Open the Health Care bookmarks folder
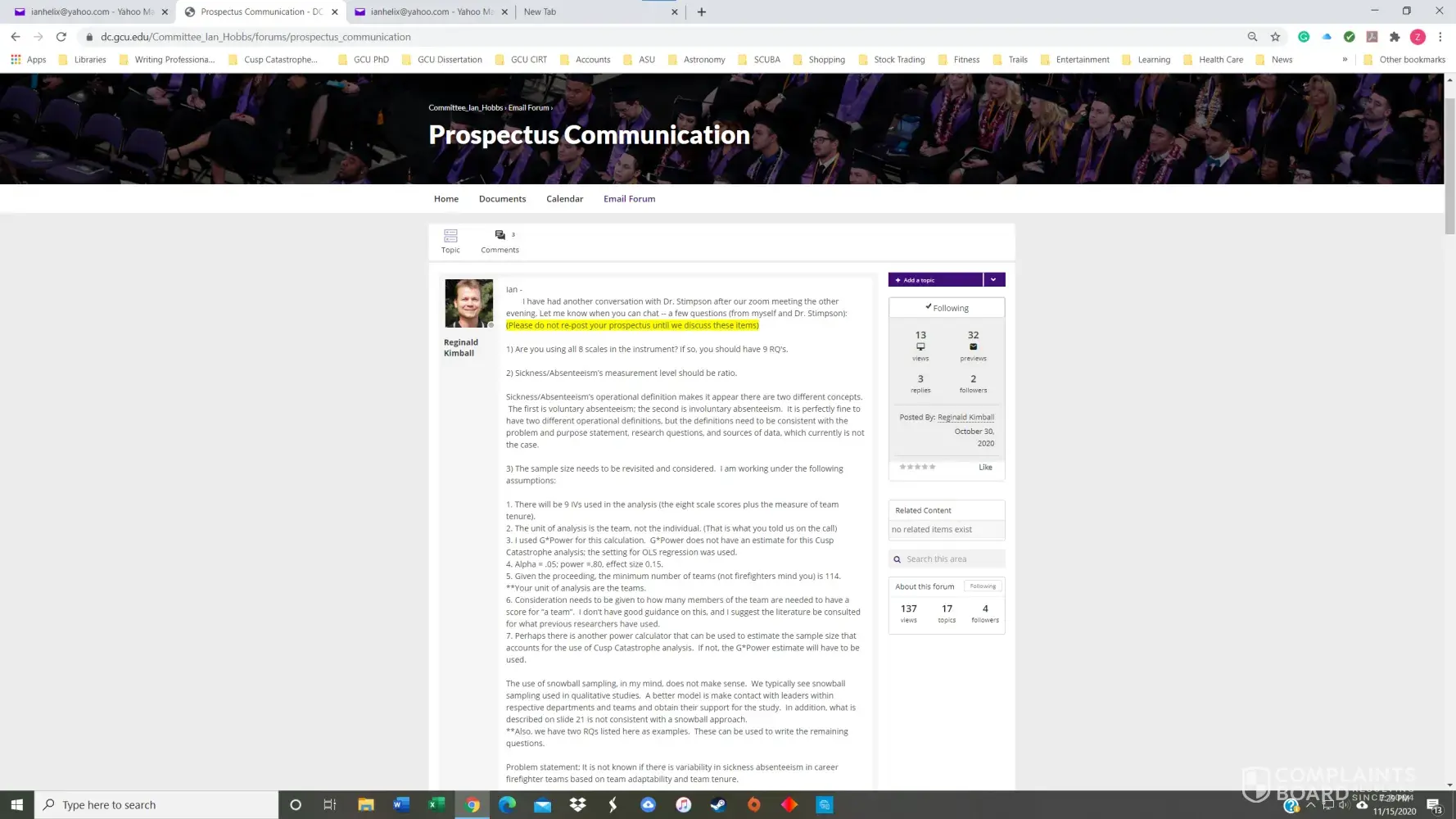 coord(1214,60)
